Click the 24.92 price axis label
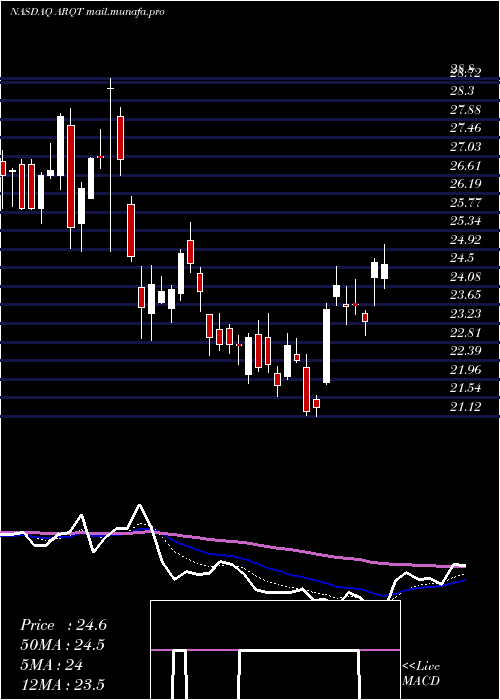 pos(465,240)
